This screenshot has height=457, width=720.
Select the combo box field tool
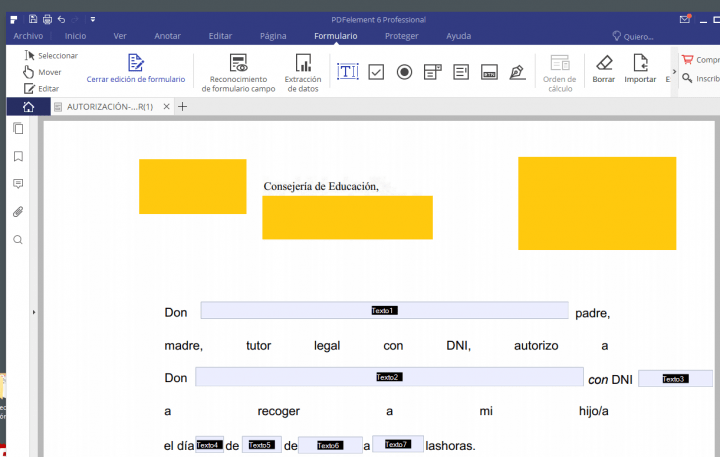tap(433, 72)
